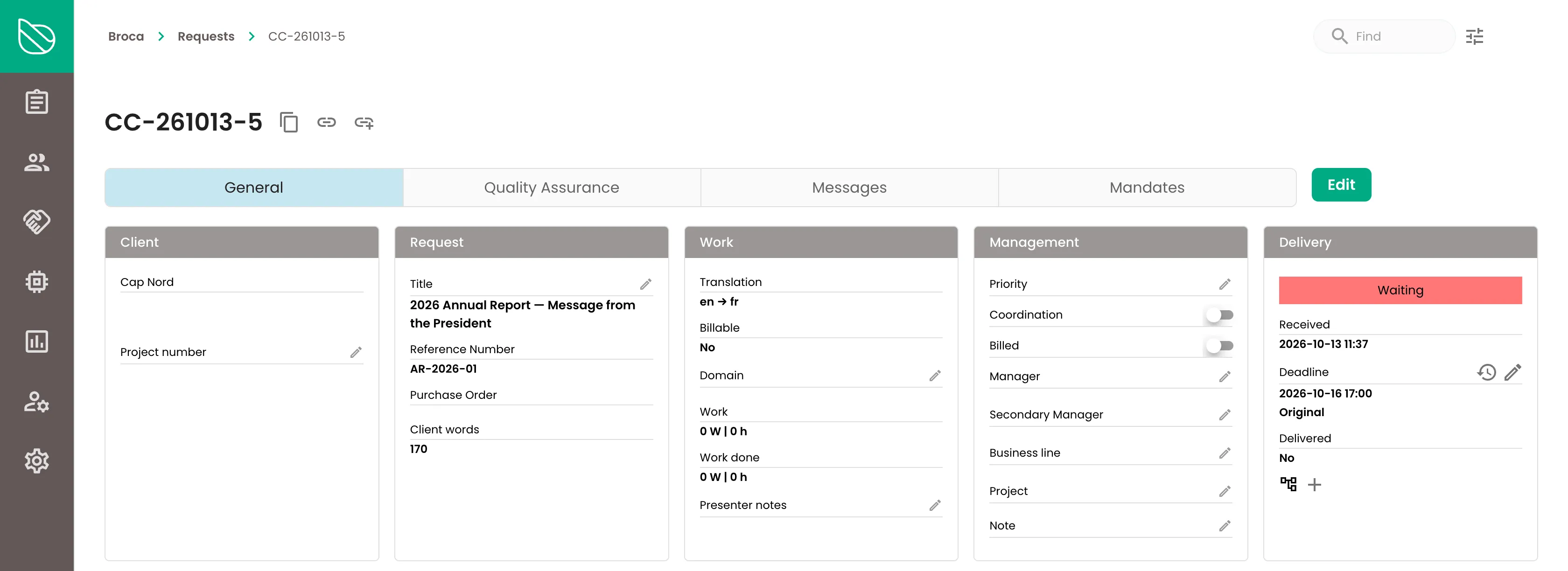Click the Waiting status banner

click(1400, 290)
